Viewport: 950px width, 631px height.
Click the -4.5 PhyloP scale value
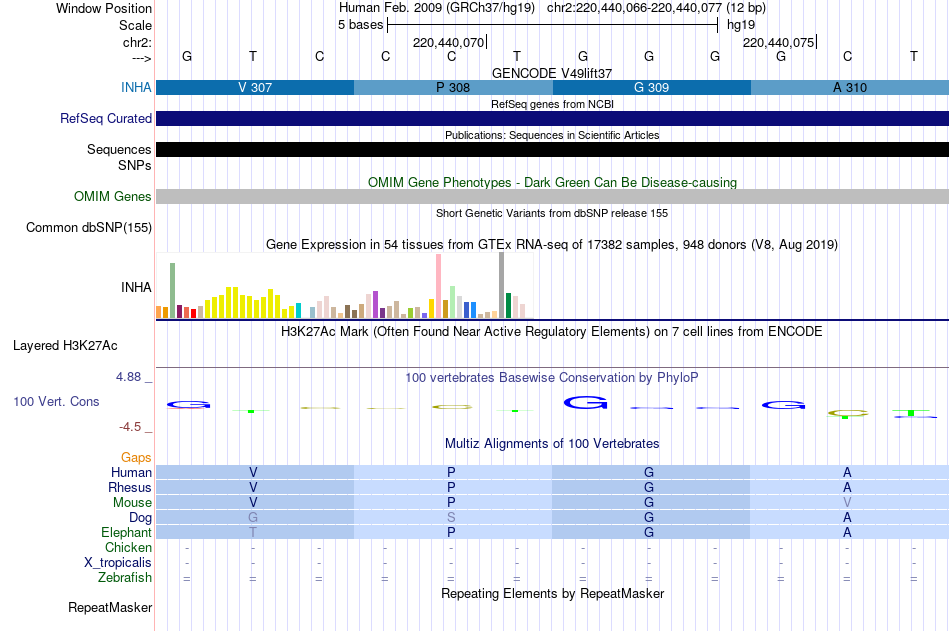[x=130, y=427]
